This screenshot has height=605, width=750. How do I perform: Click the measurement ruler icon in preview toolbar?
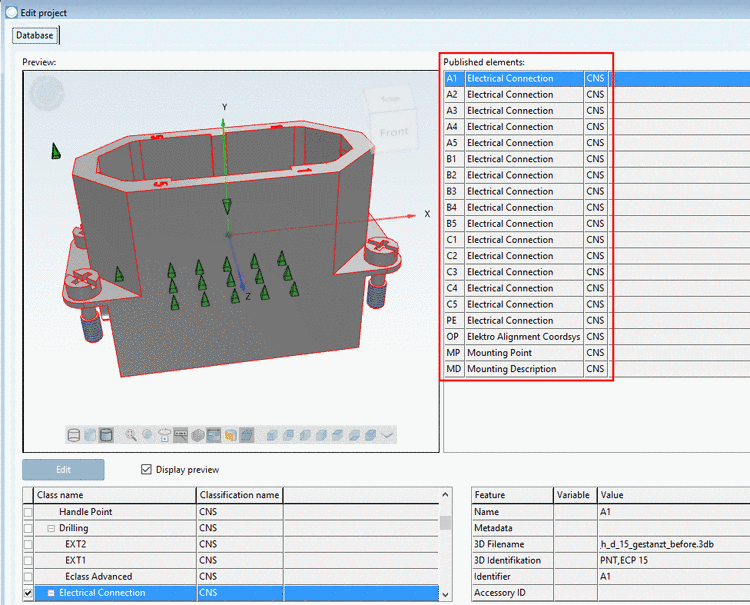(181, 435)
